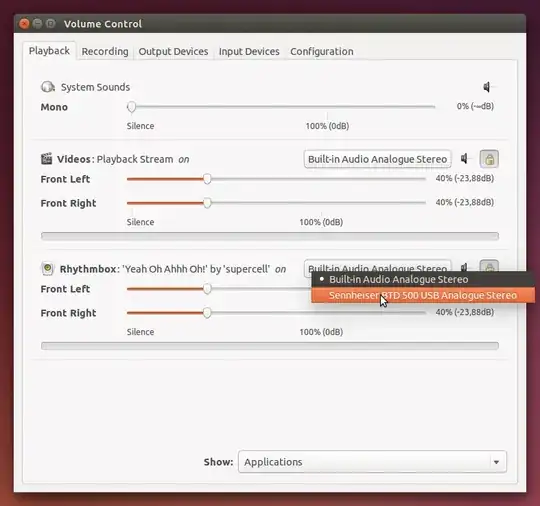Click Videos Front Right 40% value
This screenshot has height=506, width=540.
click(465, 202)
